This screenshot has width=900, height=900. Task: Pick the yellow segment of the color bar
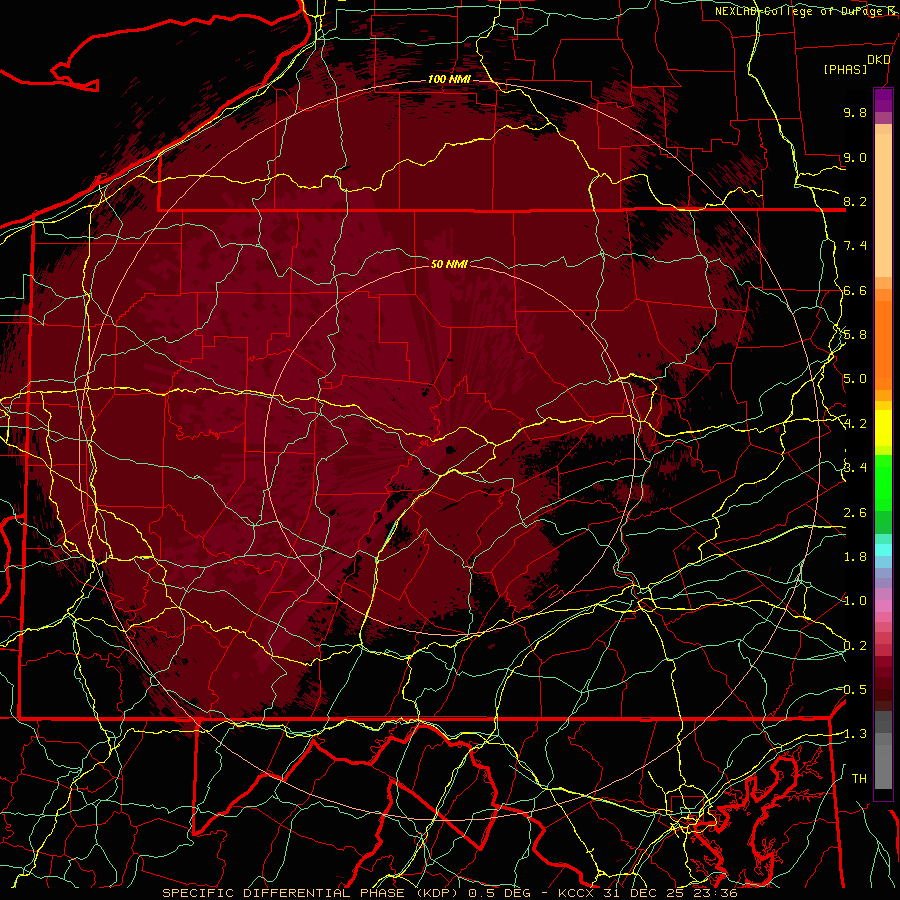883,428
